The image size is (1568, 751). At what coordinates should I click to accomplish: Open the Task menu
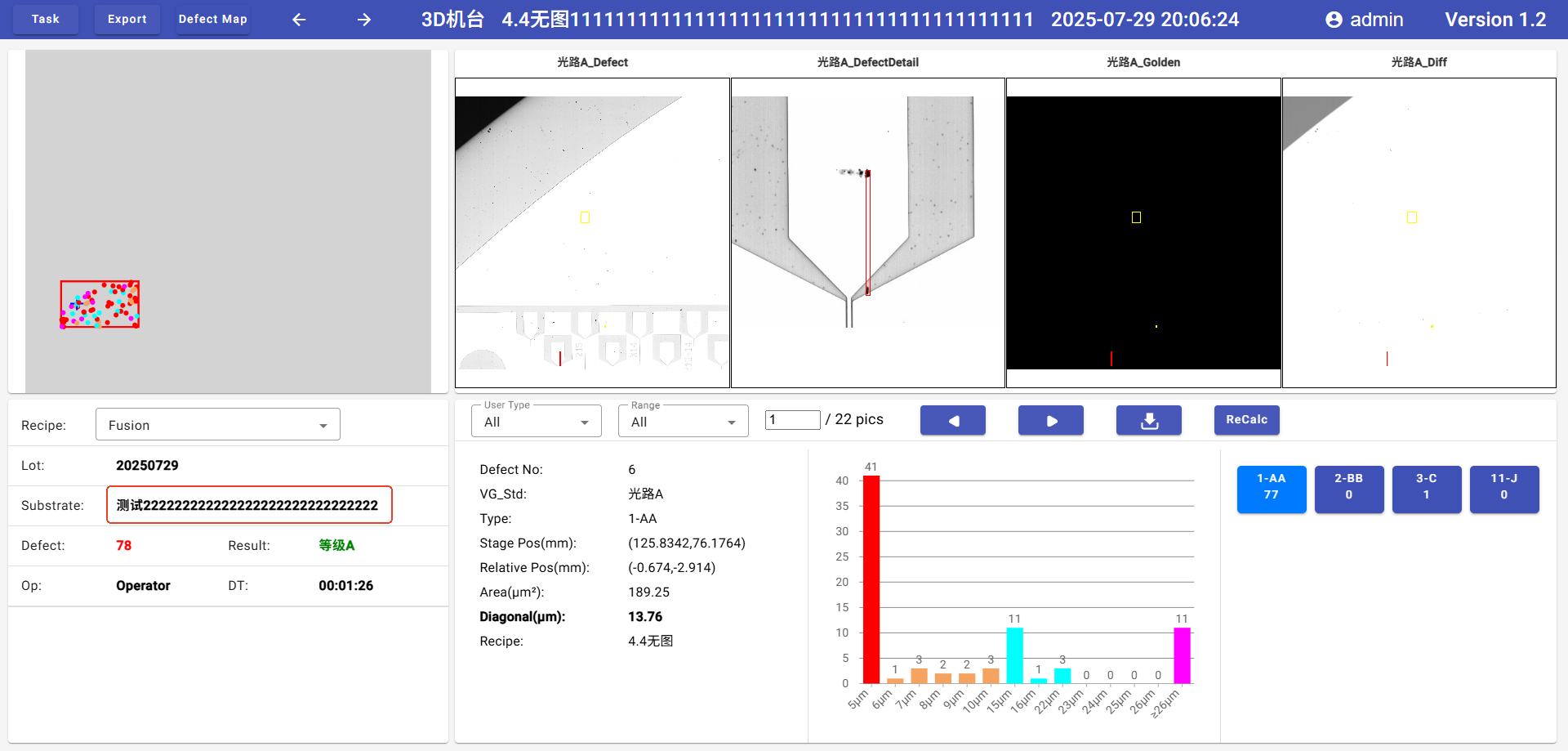(x=46, y=20)
